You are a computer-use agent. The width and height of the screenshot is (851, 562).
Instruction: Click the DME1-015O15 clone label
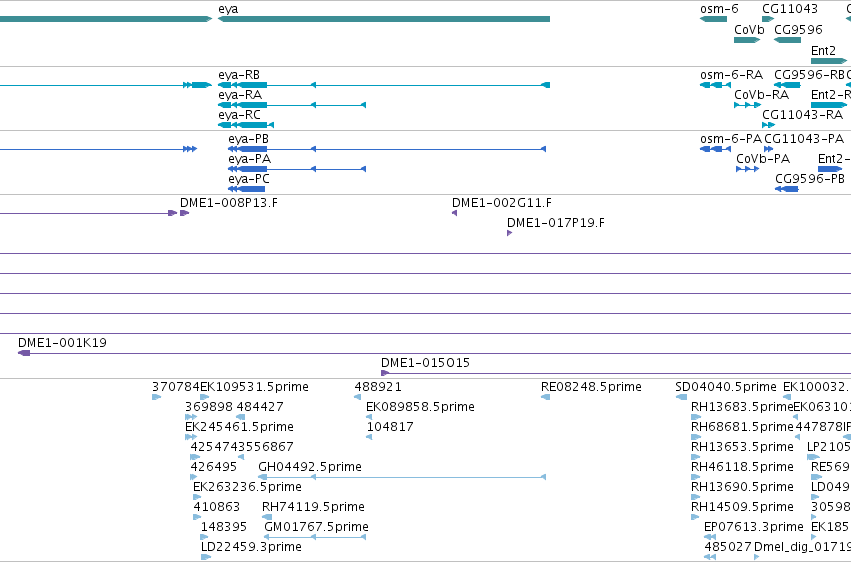tap(425, 363)
